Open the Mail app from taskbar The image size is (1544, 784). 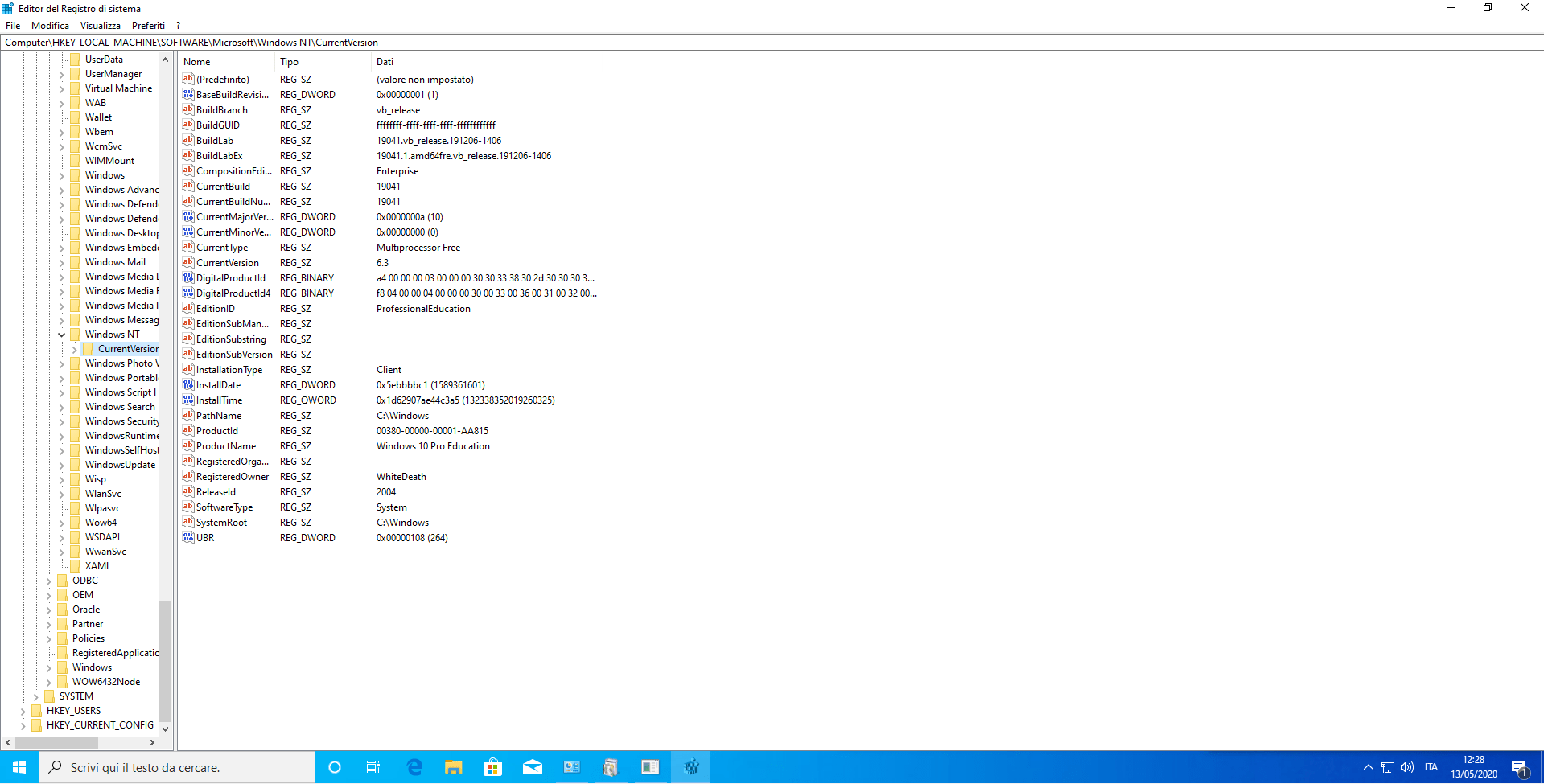(533, 767)
